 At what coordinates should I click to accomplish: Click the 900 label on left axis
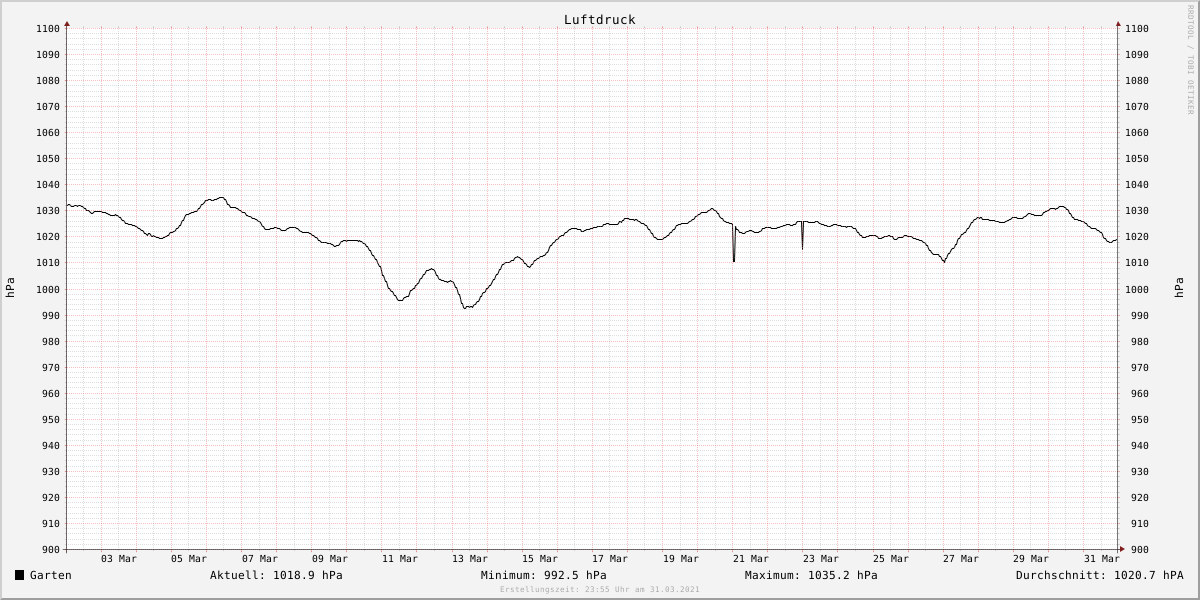point(51,549)
